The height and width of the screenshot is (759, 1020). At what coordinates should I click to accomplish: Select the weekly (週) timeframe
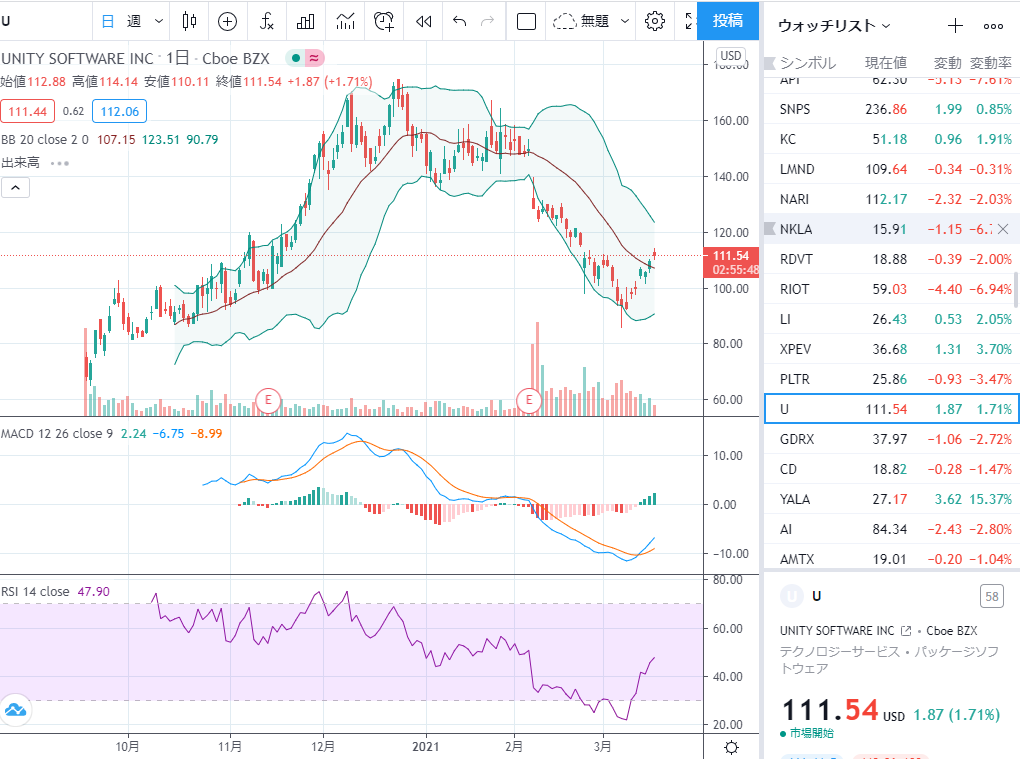click(133, 21)
